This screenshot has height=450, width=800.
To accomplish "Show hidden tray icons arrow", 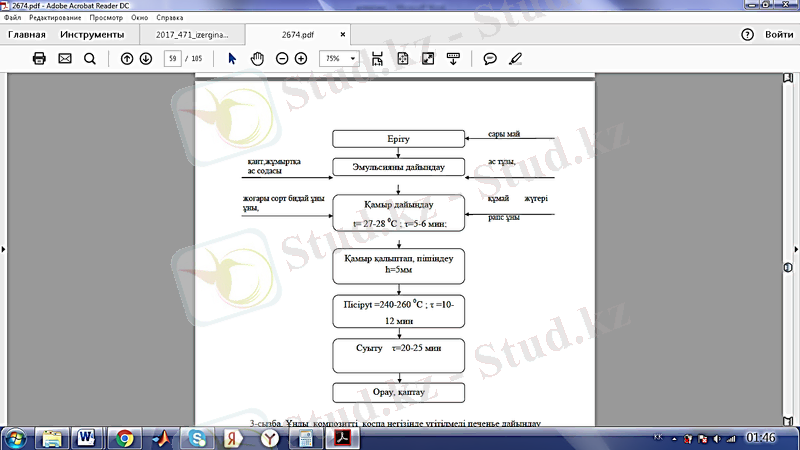I will (x=674, y=439).
